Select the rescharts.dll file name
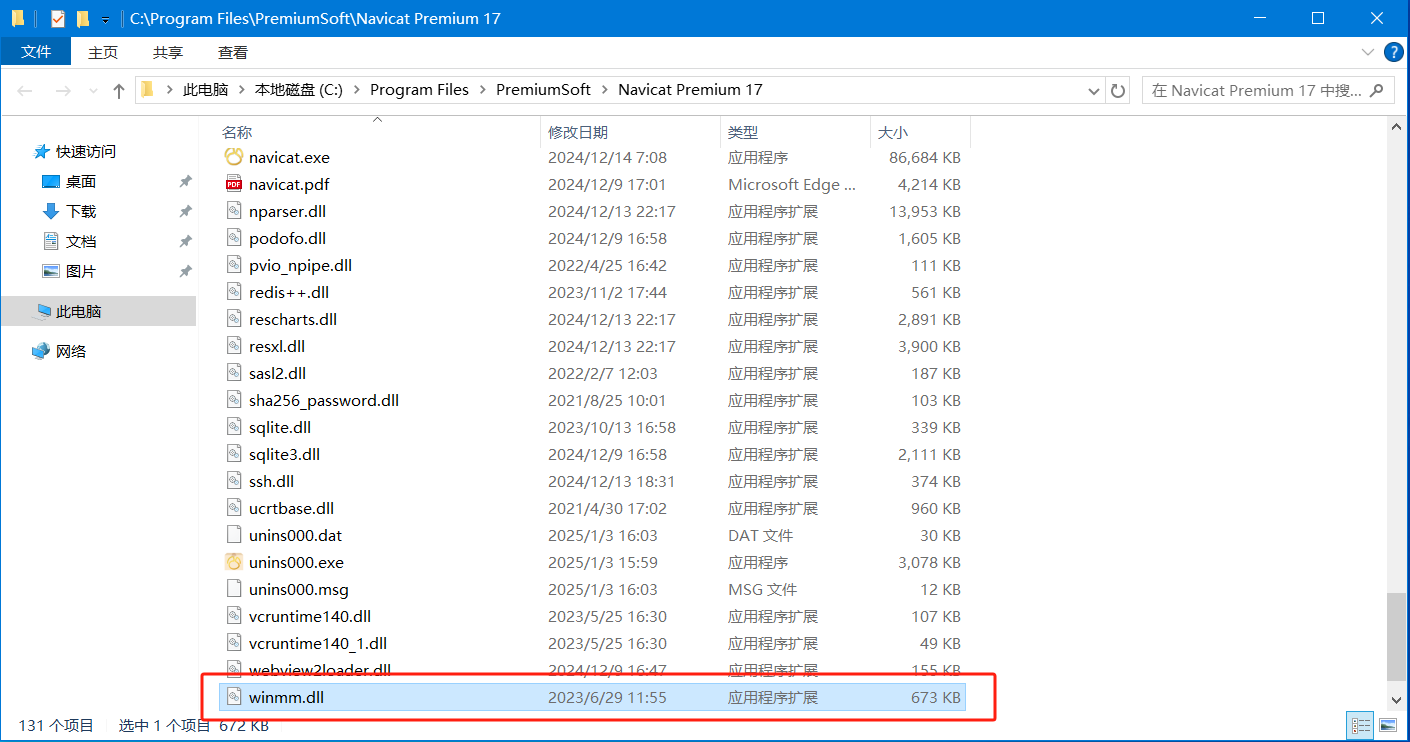The image size is (1410, 742). pyautogui.click(x=293, y=319)
